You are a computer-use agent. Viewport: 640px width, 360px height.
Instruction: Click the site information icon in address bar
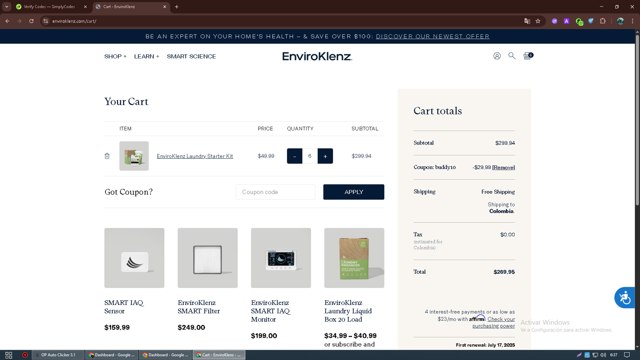coord(46,21)
